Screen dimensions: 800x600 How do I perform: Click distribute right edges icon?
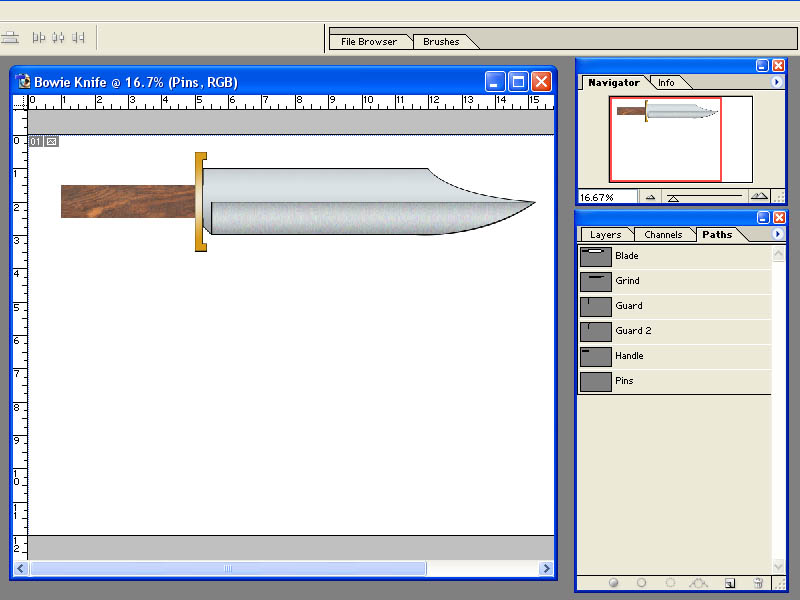coord(78,37)
